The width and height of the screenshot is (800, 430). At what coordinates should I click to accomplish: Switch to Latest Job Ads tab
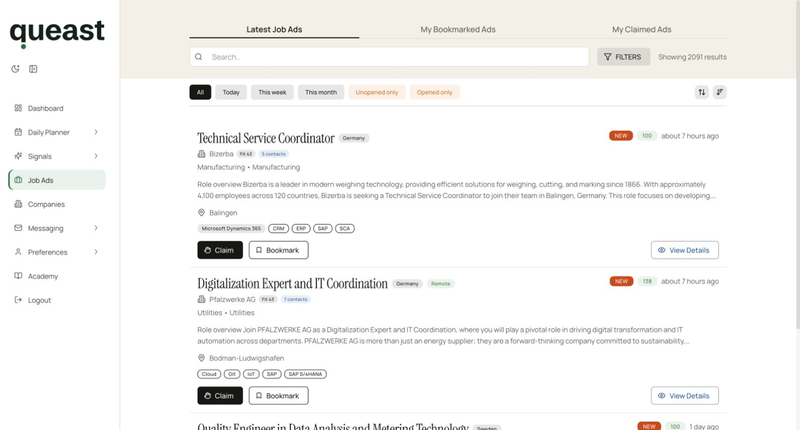[x=274, y=30]
